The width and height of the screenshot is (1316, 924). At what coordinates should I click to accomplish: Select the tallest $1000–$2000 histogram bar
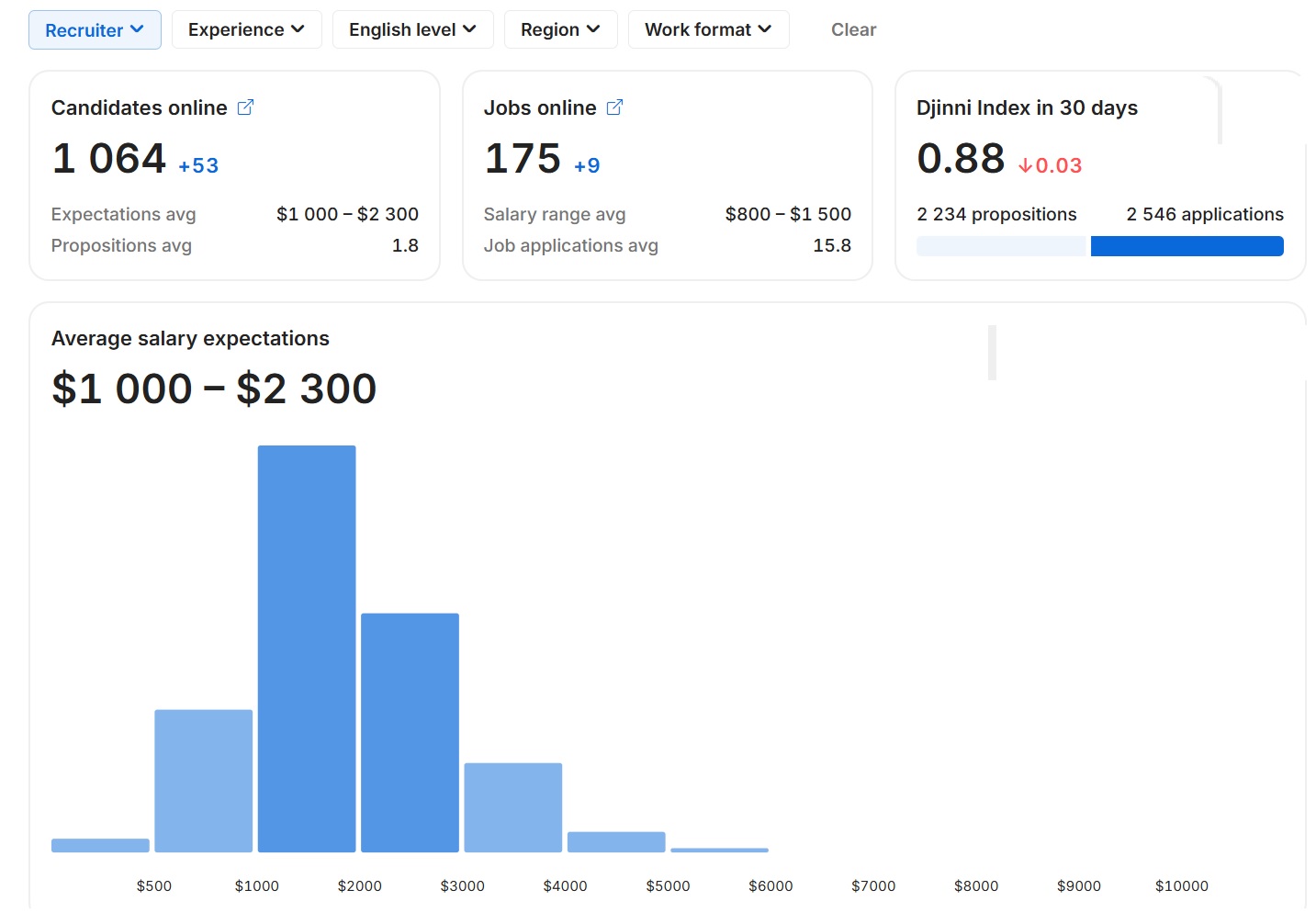(x=307, y=648)
